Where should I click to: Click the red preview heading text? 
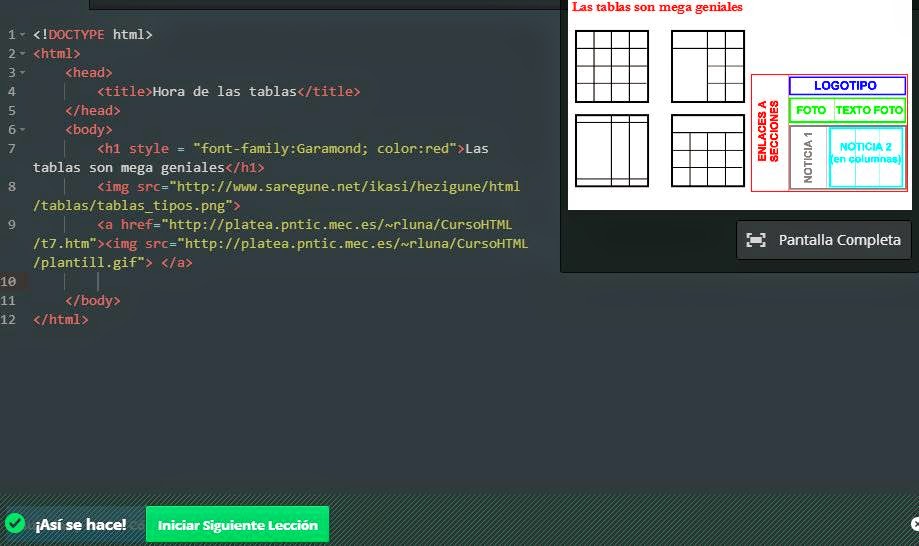pos(657,7)
